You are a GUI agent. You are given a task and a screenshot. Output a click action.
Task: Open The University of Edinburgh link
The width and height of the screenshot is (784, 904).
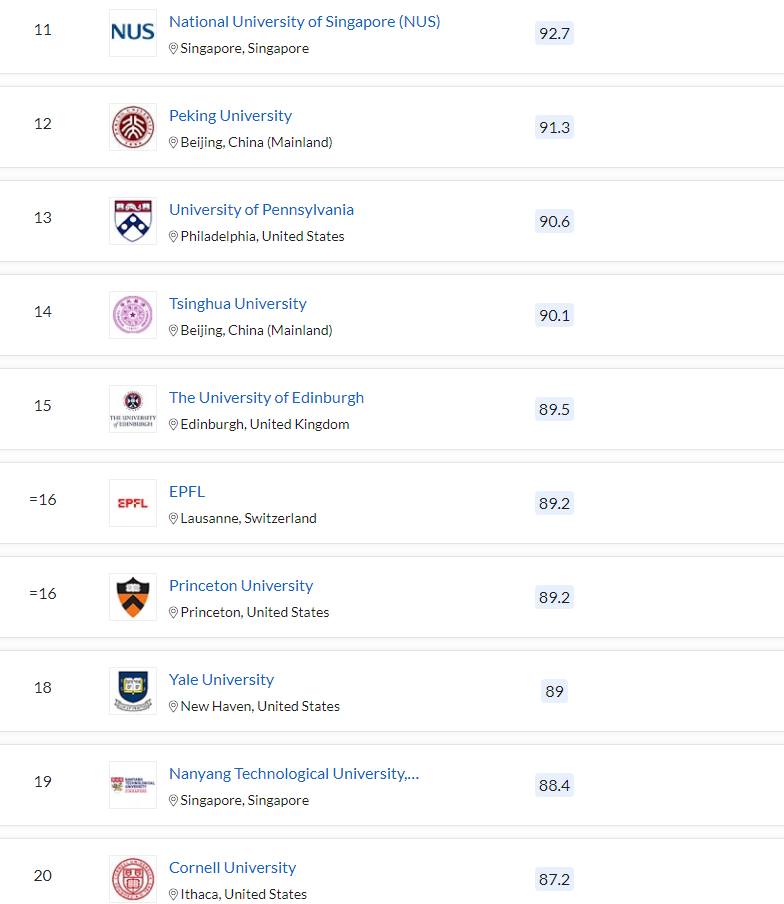coord(266,398)
